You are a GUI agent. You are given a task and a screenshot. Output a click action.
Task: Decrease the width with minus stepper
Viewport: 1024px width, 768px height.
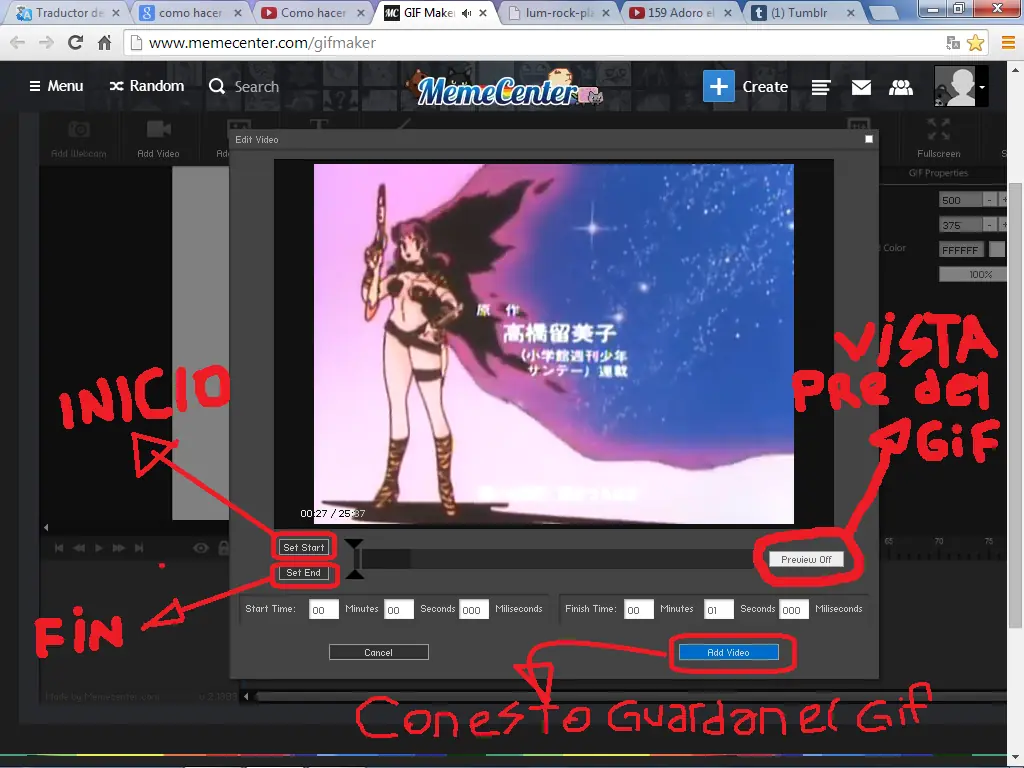click(x=990, y=200)
